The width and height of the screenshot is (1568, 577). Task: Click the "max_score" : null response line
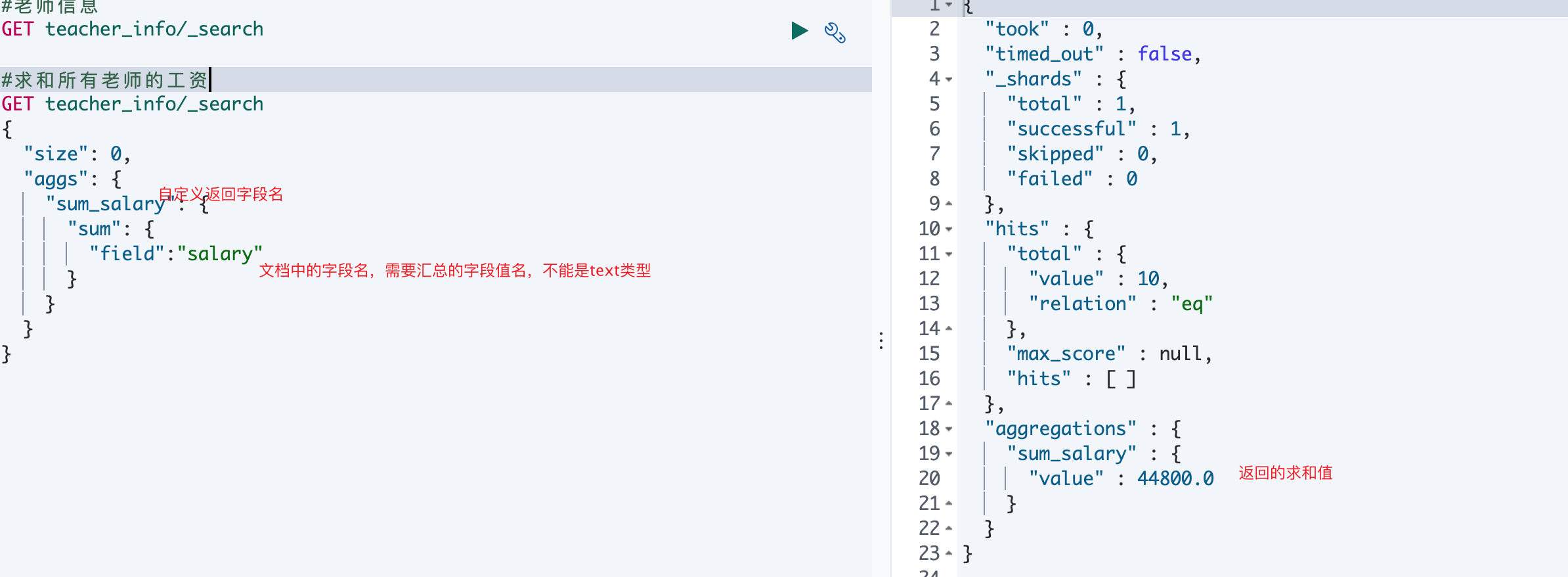click(x=1110, y=354)
